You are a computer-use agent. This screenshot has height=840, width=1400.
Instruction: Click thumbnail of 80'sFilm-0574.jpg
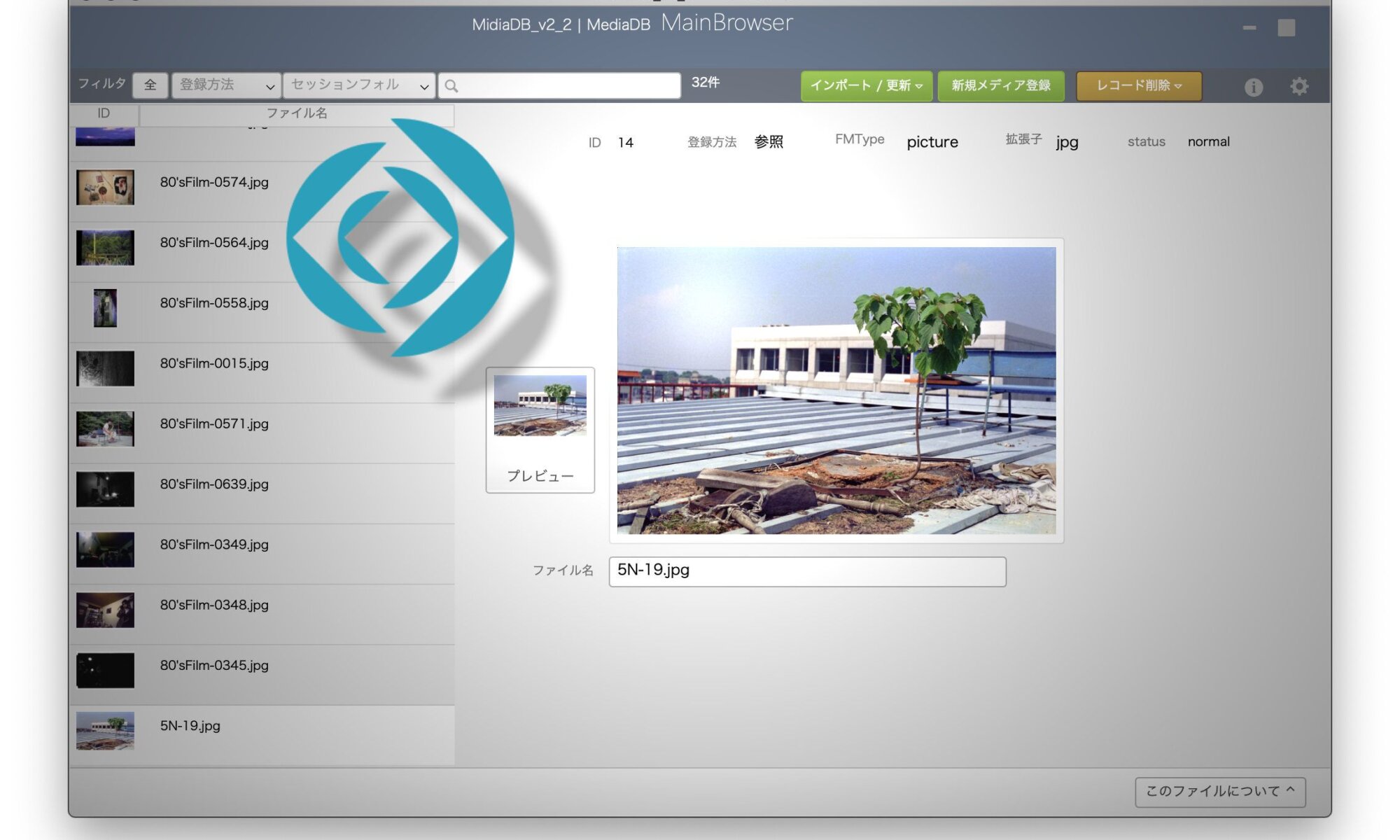pyautogui.click(x=105, y=188)
